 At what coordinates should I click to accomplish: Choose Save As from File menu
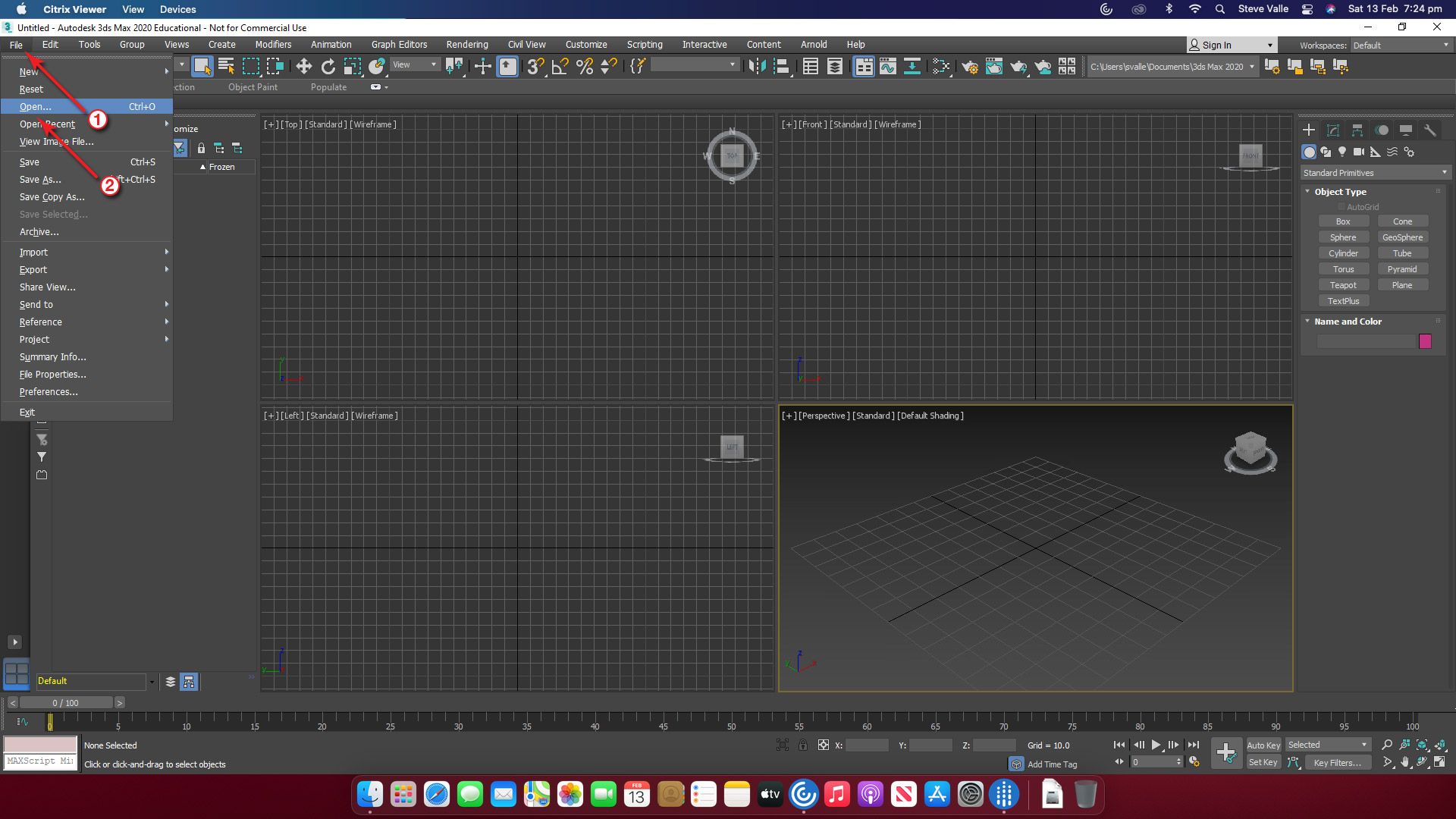tap(40, 180)
